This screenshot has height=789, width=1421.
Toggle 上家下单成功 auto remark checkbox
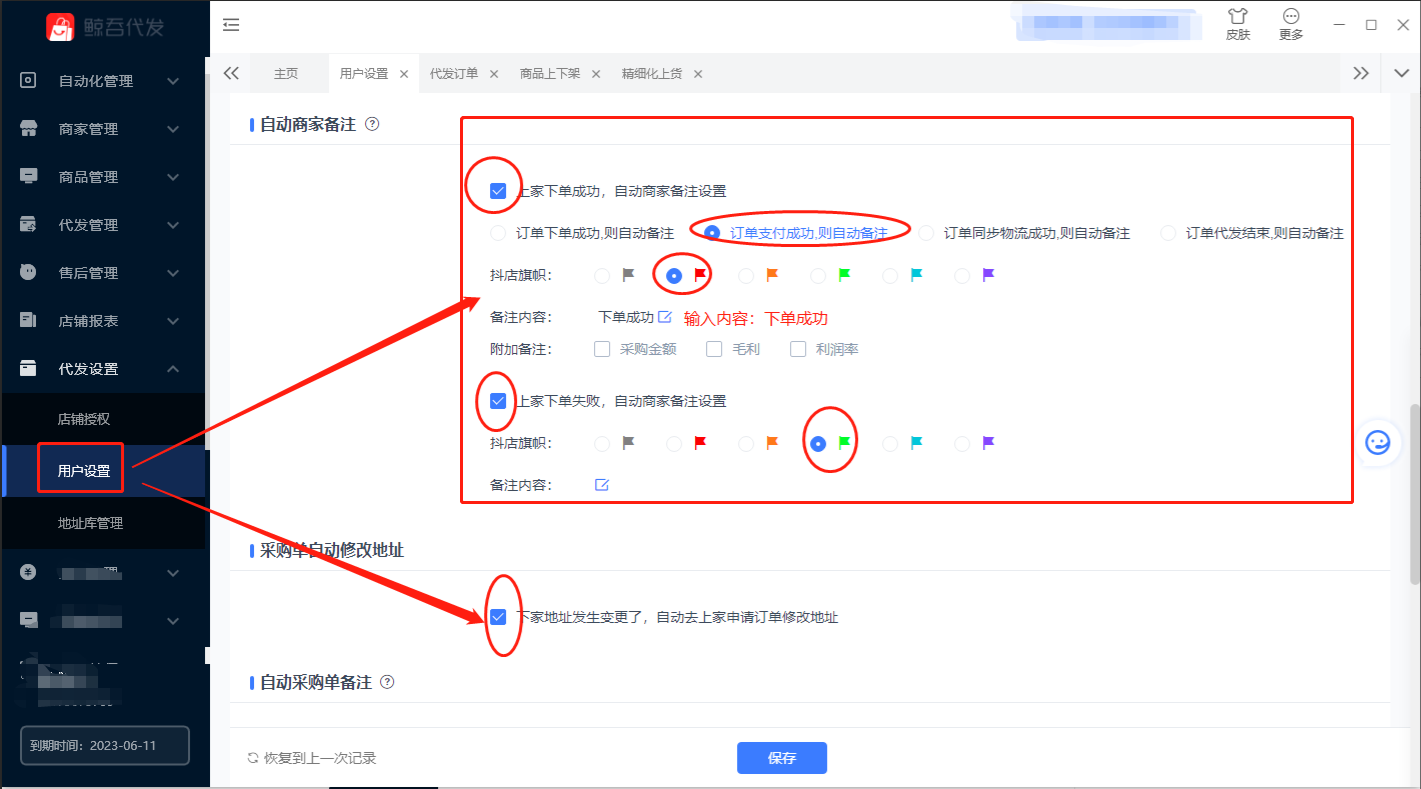(498, 191)
